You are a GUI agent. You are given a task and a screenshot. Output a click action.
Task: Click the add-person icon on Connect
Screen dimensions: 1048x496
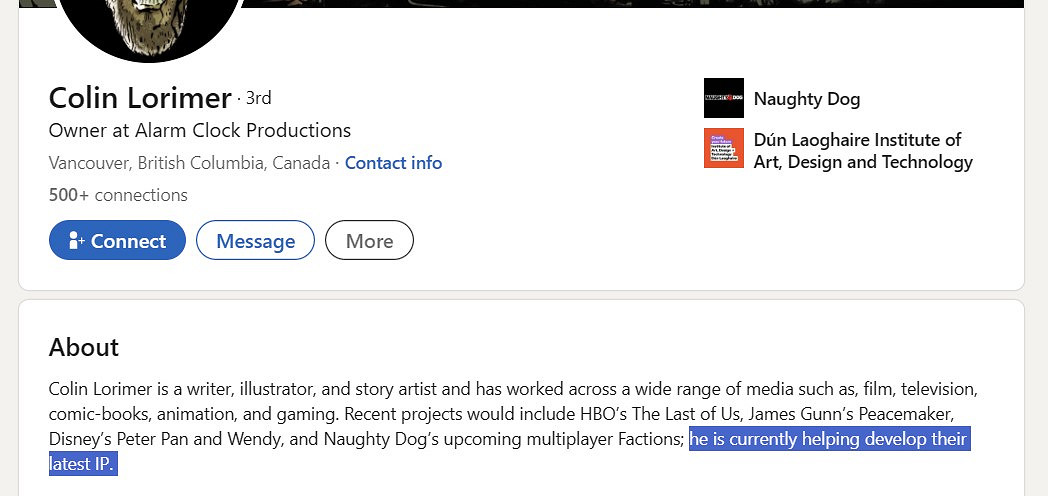point(76,241)
